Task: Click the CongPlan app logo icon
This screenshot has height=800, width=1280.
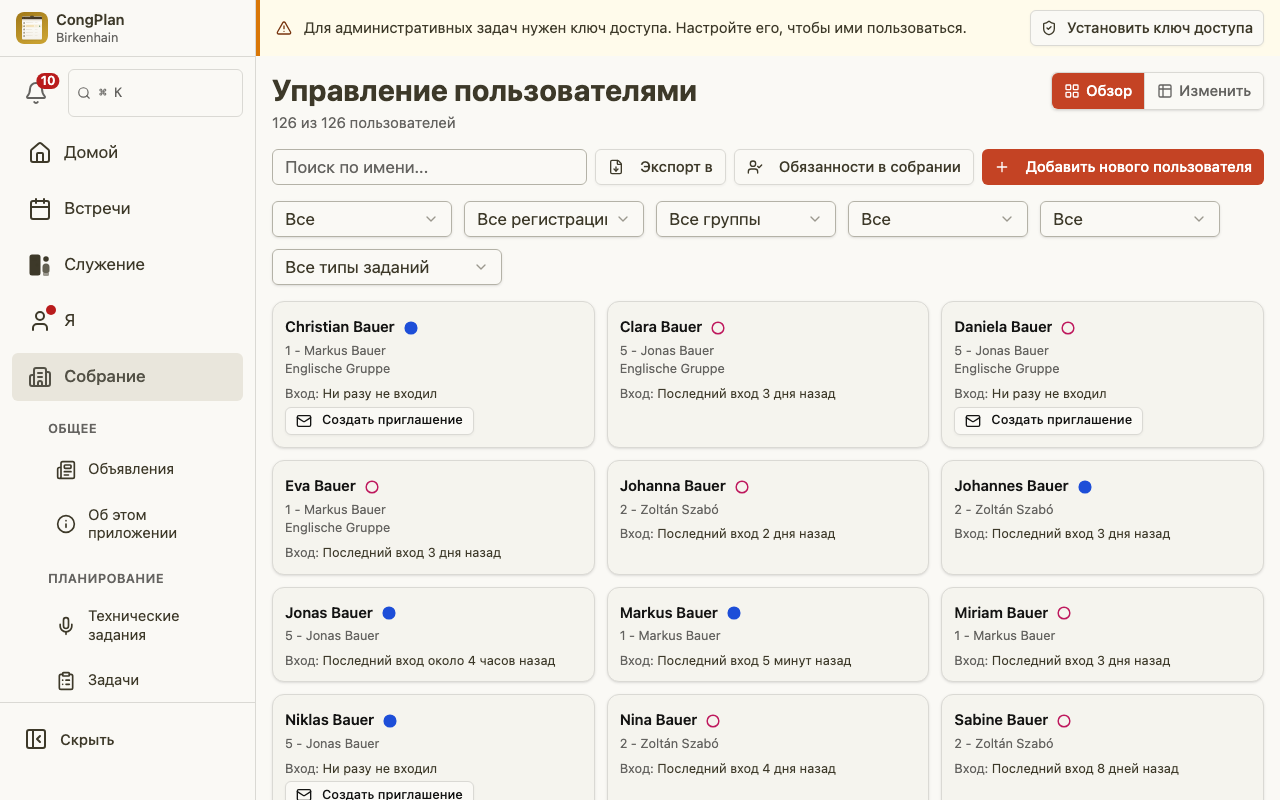Action: pos(32,28)
